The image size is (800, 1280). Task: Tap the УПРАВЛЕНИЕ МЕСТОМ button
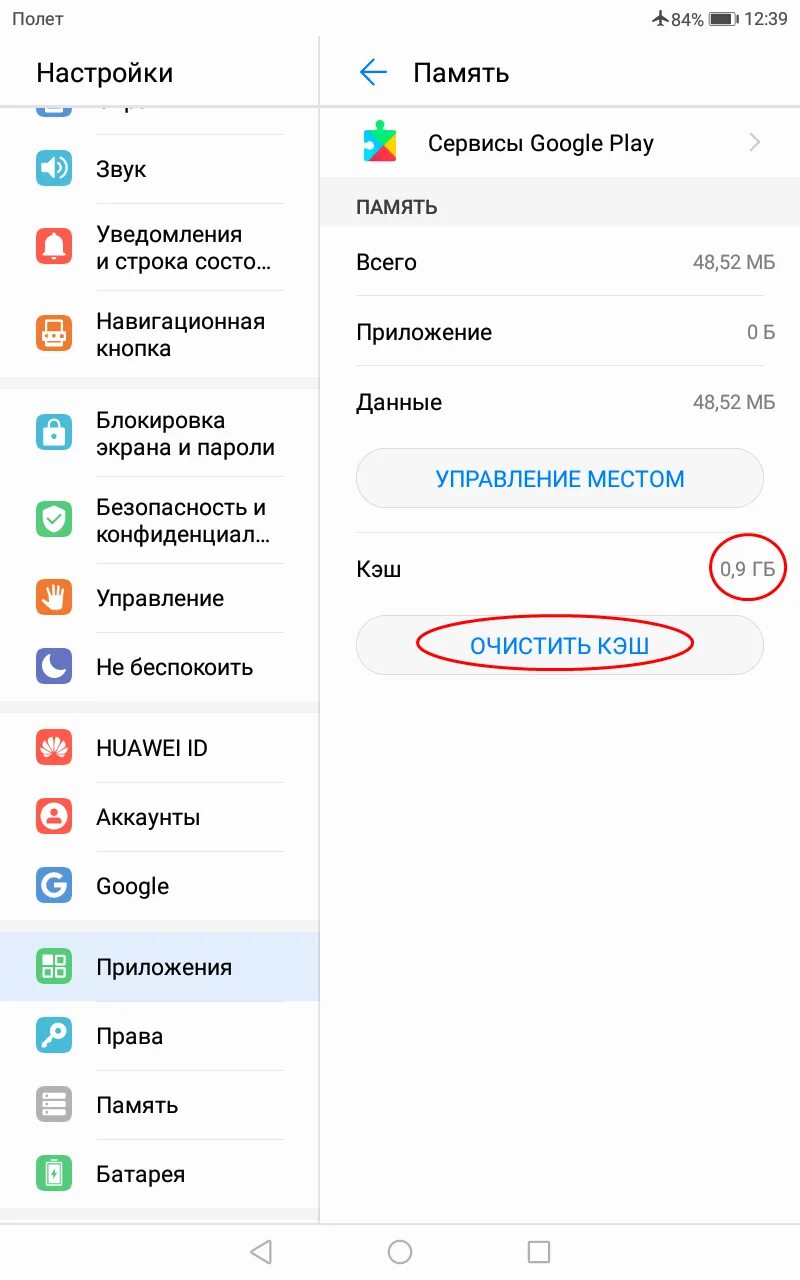click(560, 478)
